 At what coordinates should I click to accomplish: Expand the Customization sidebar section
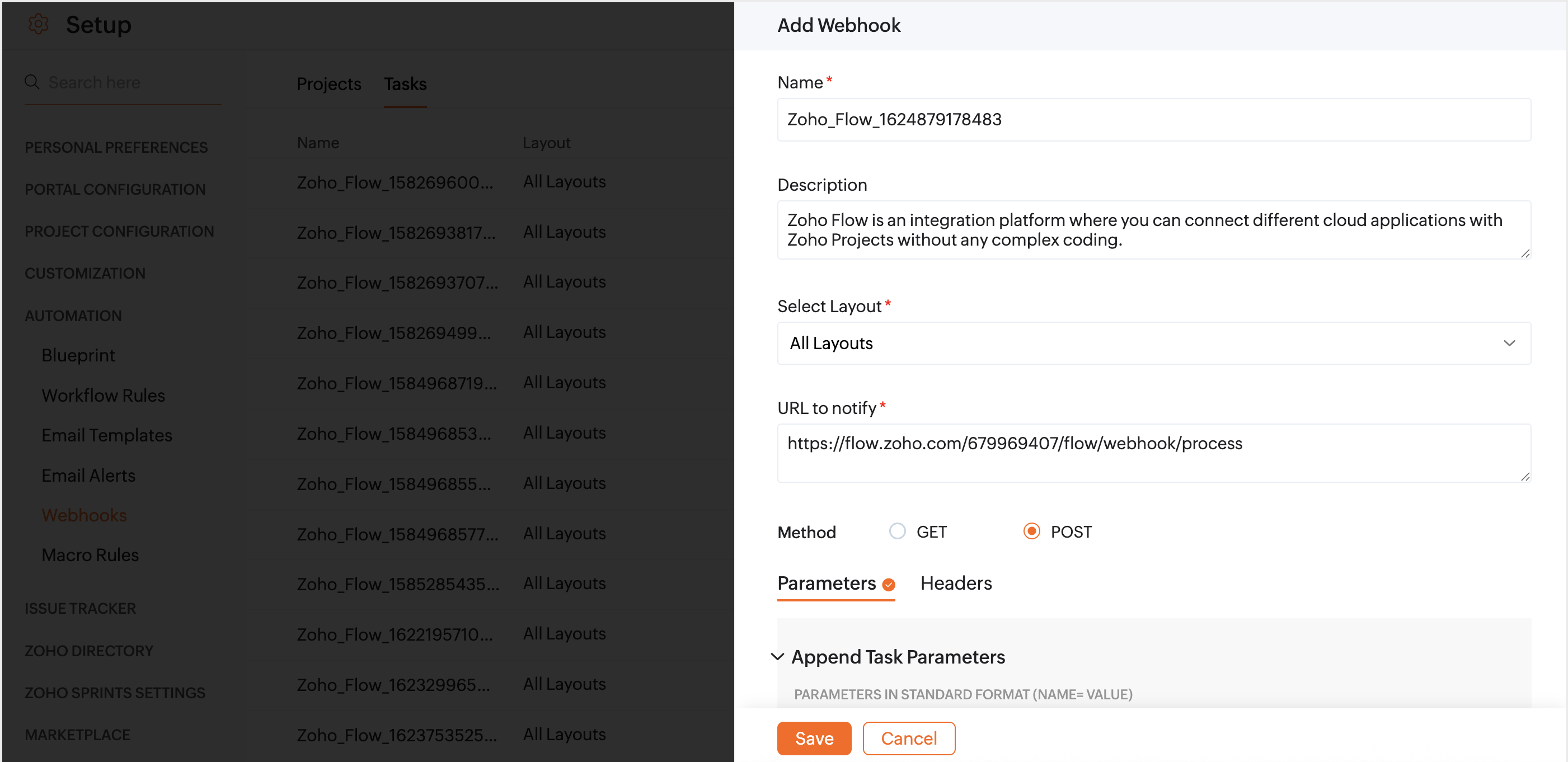tap(85, 273)
